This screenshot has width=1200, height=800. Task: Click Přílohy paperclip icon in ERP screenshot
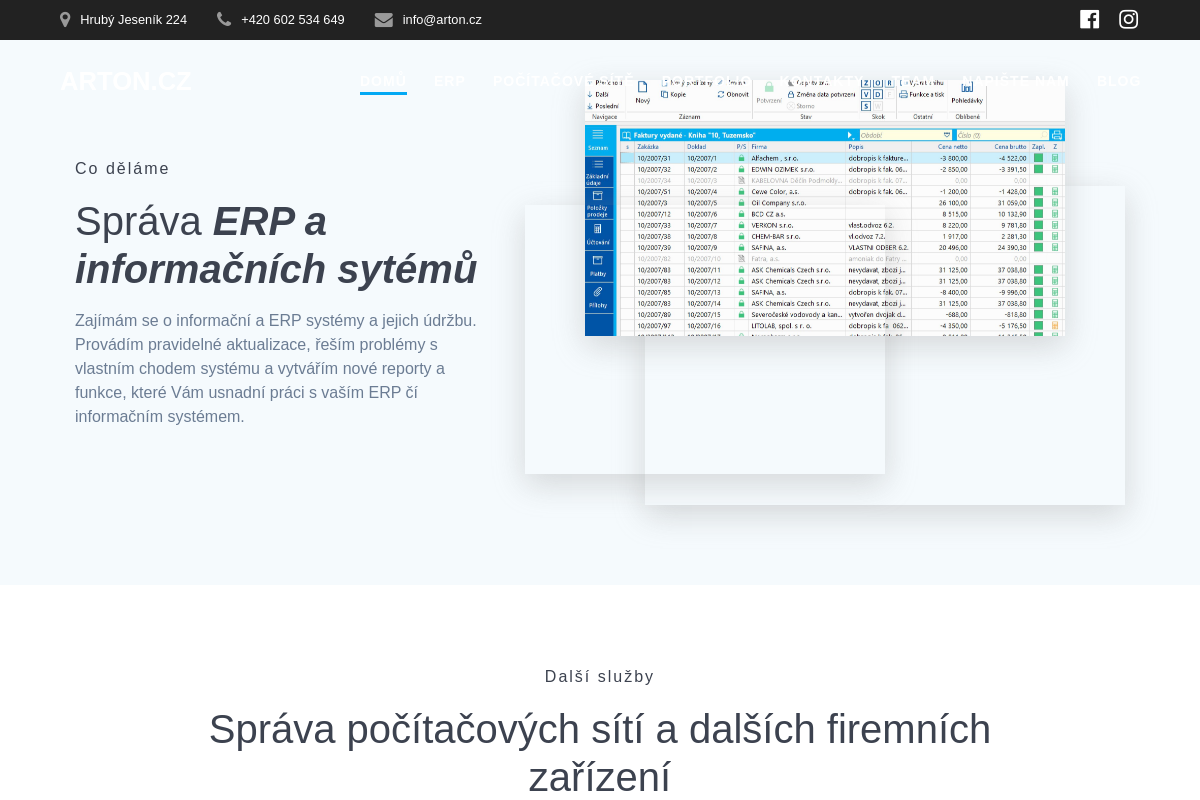pos(598,292)
